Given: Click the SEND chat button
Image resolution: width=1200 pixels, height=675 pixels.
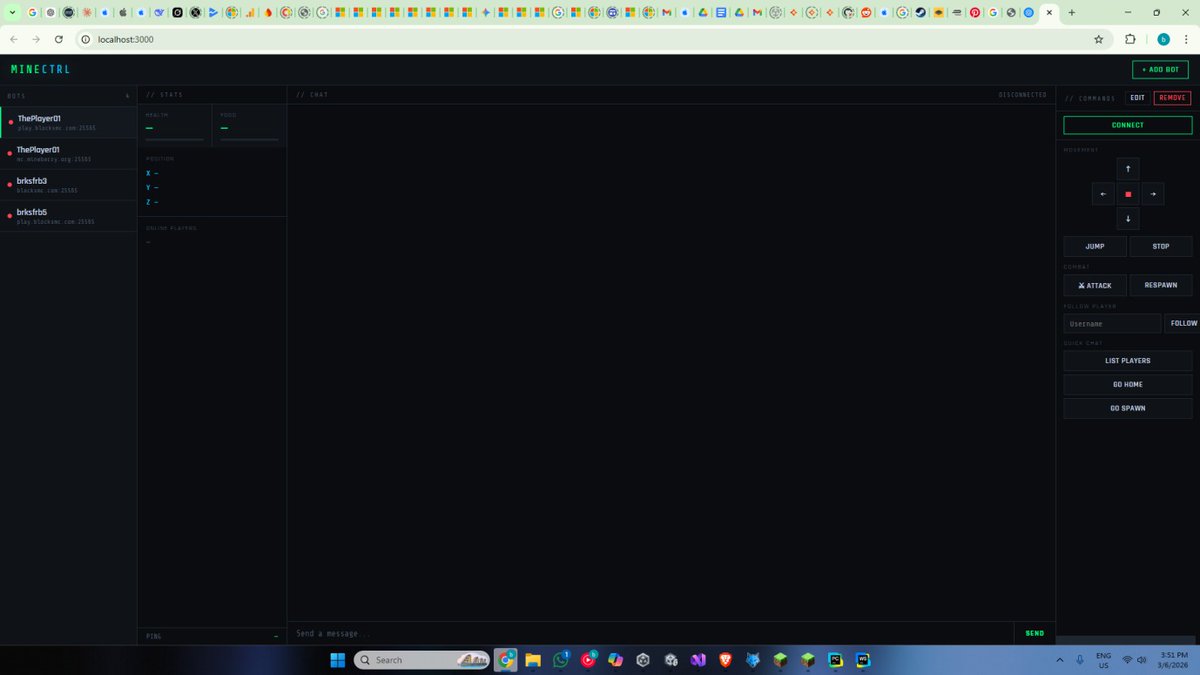Looking at the screenshot, I should click(1035, 633).
